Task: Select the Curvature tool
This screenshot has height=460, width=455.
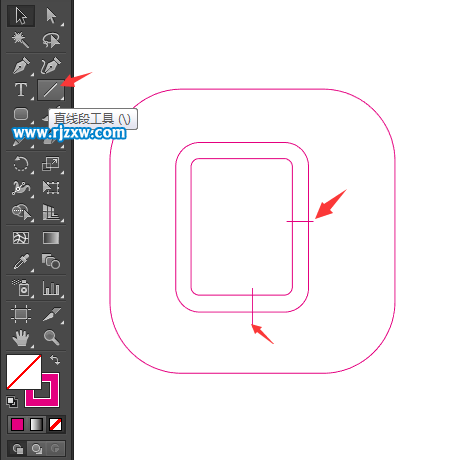Action: 51,65
